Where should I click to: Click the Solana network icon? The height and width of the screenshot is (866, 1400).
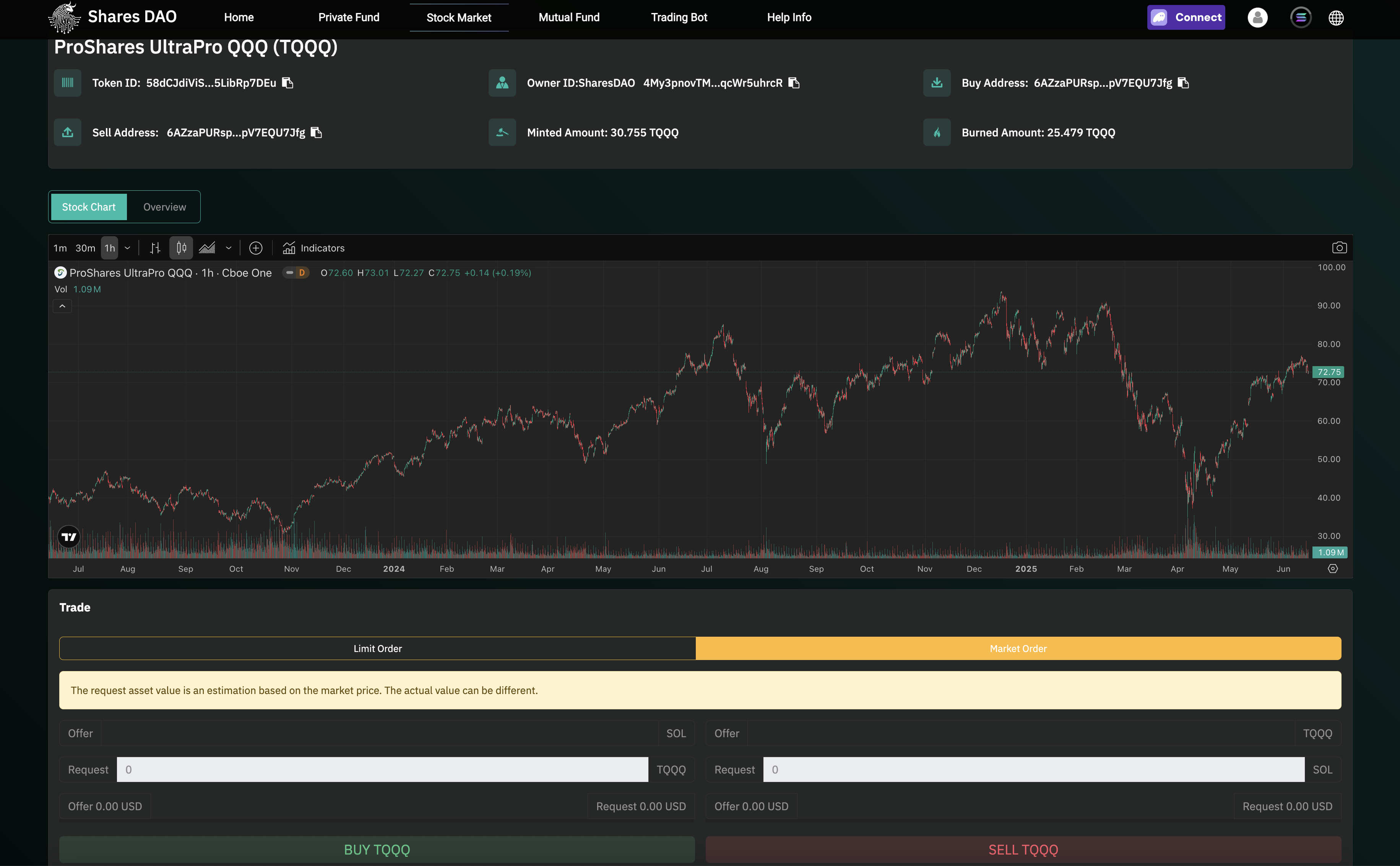tap(1300, 18)
